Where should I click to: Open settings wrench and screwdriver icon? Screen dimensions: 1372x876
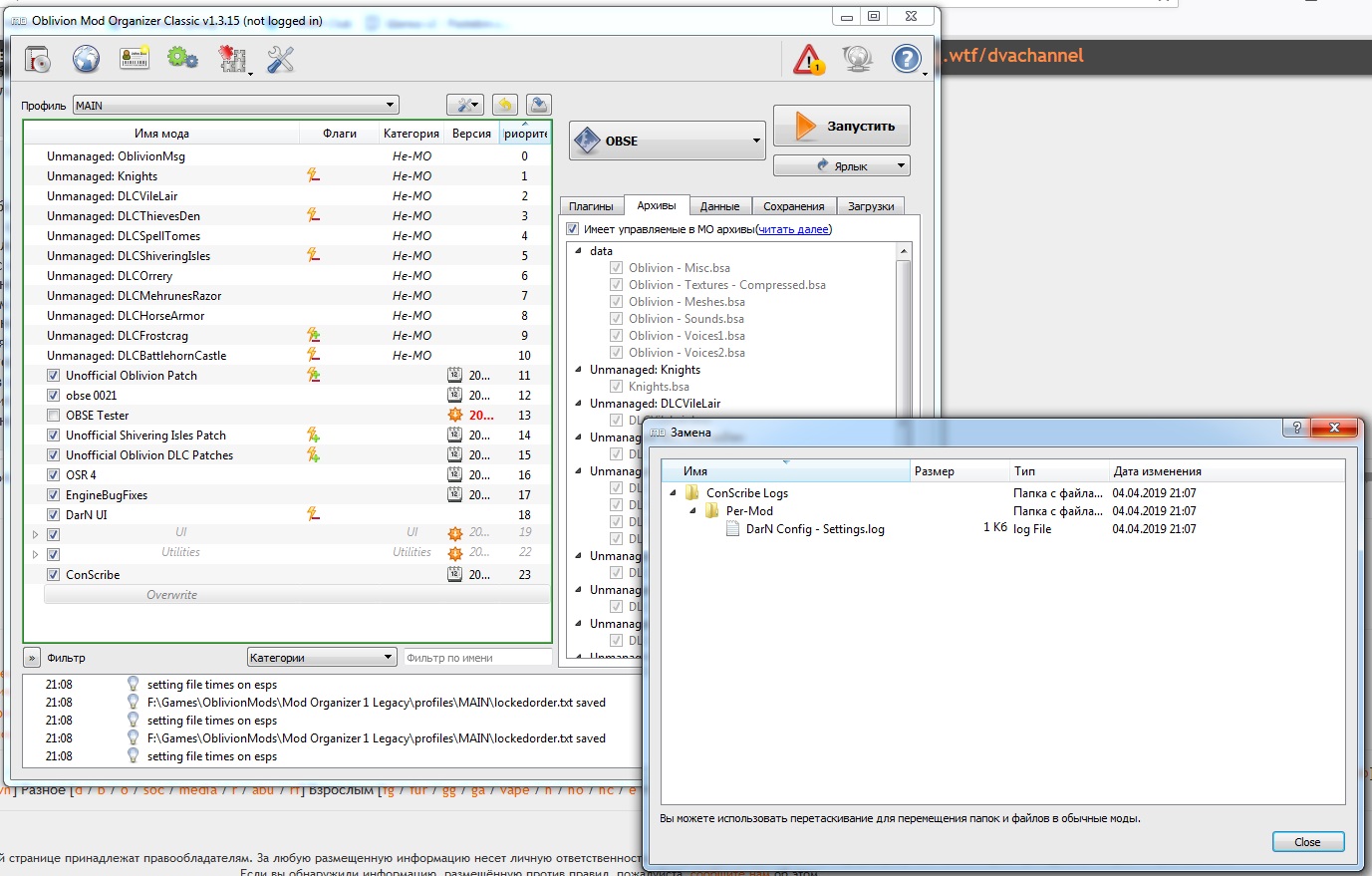point(281,60)
